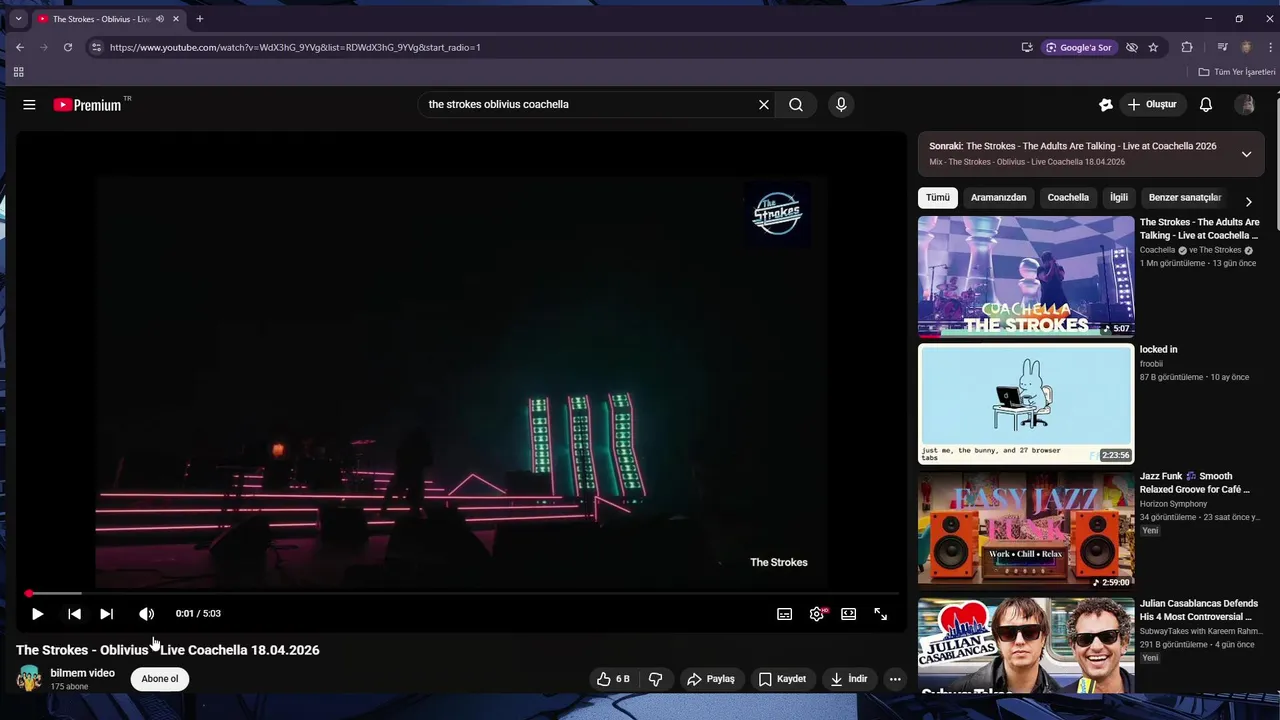The height and width of the screenshot is (720, 1280).
Task: Open browser extensions puzzle icon
Action: click(1187, 47)
